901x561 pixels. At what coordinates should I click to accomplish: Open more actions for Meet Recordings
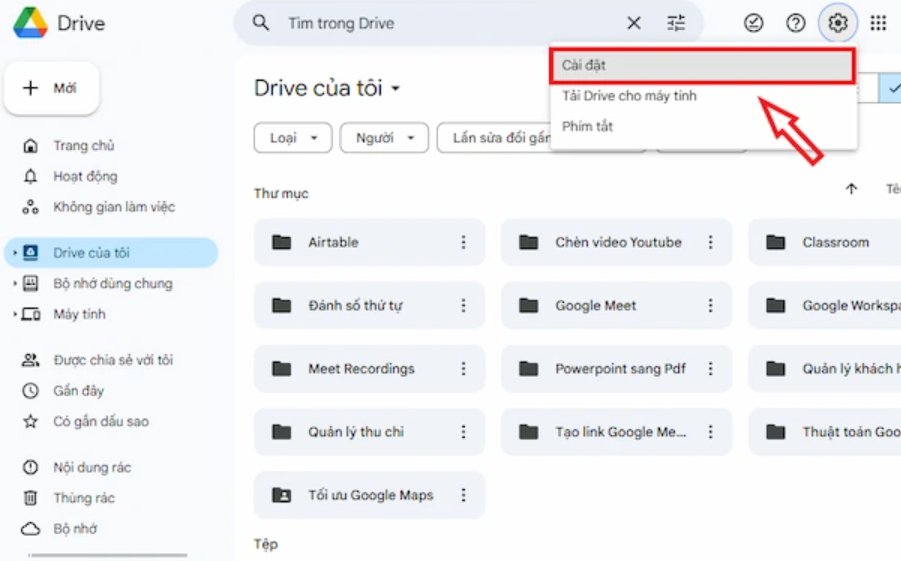coord(463,368)
